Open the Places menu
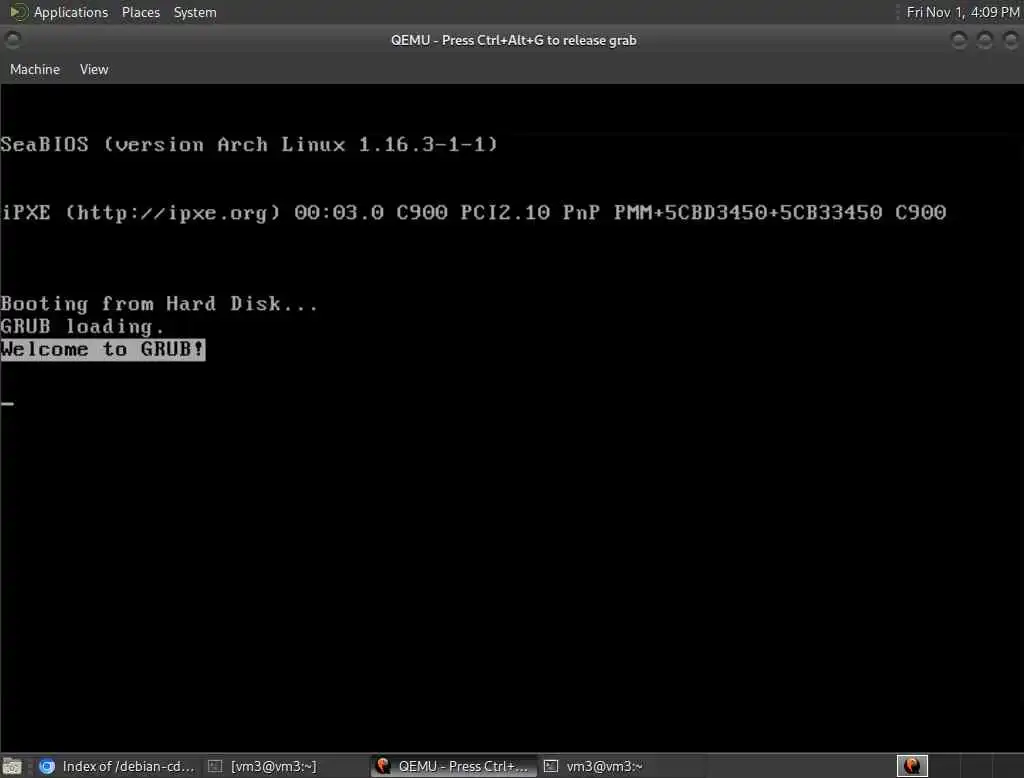The width and height of the screenshot is (1024, 778). [x=140, y=12]
